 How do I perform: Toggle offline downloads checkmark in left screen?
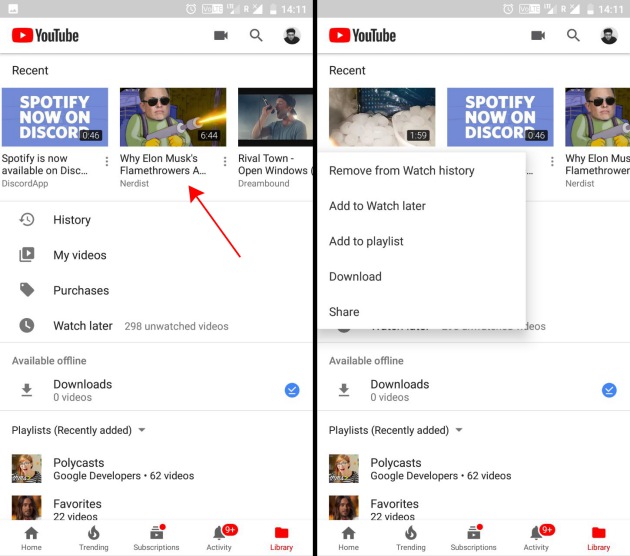click(x=292, y=390)
